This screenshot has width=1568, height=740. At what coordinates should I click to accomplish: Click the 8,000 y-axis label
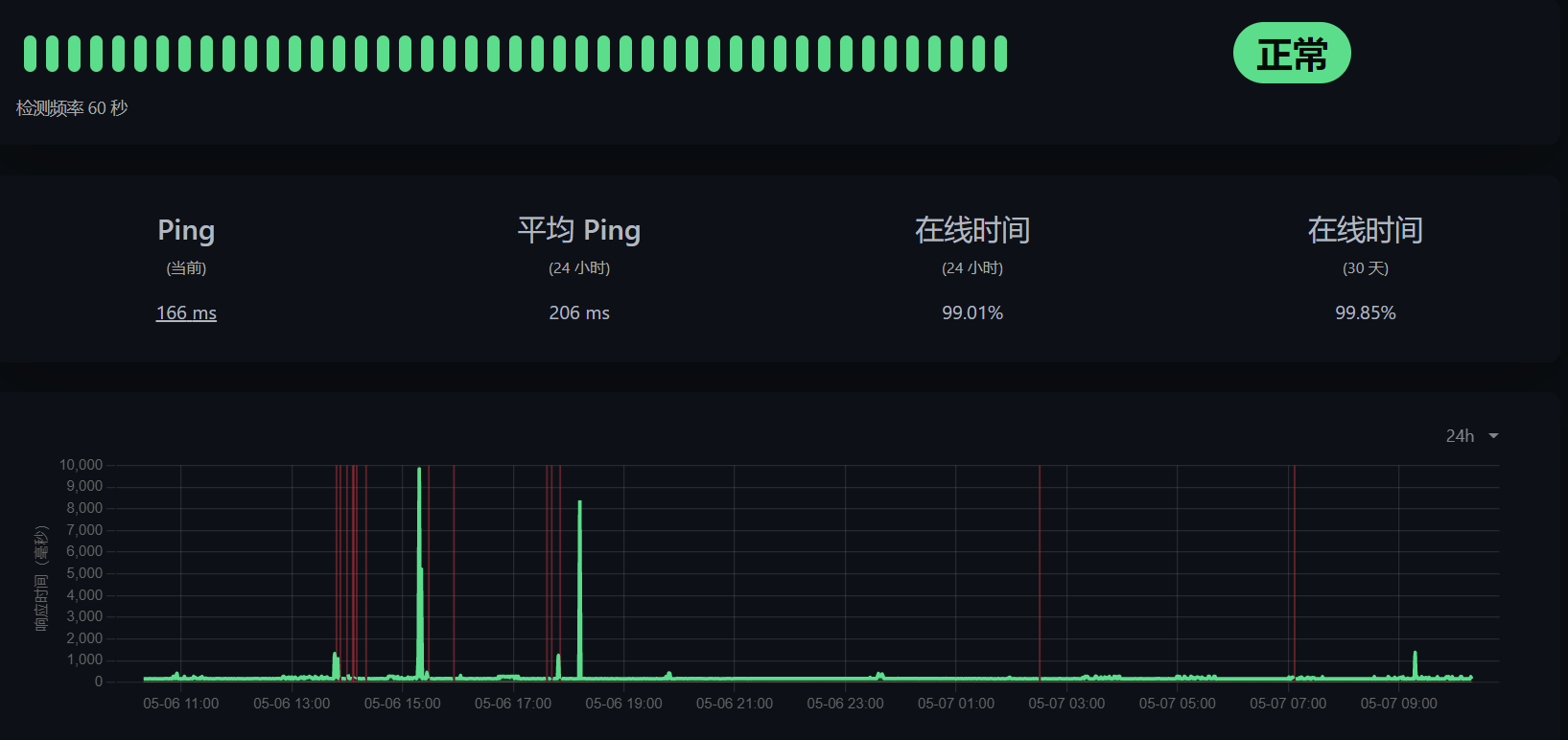coord(84,508)
